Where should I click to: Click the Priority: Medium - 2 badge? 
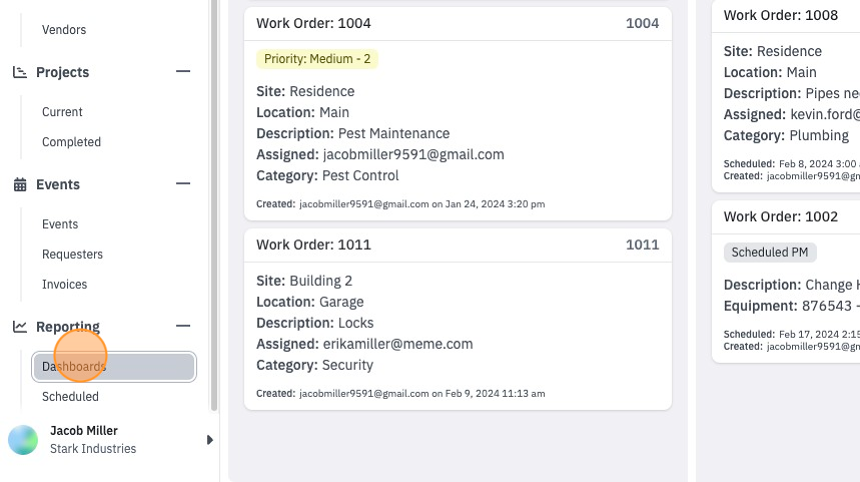317,59
